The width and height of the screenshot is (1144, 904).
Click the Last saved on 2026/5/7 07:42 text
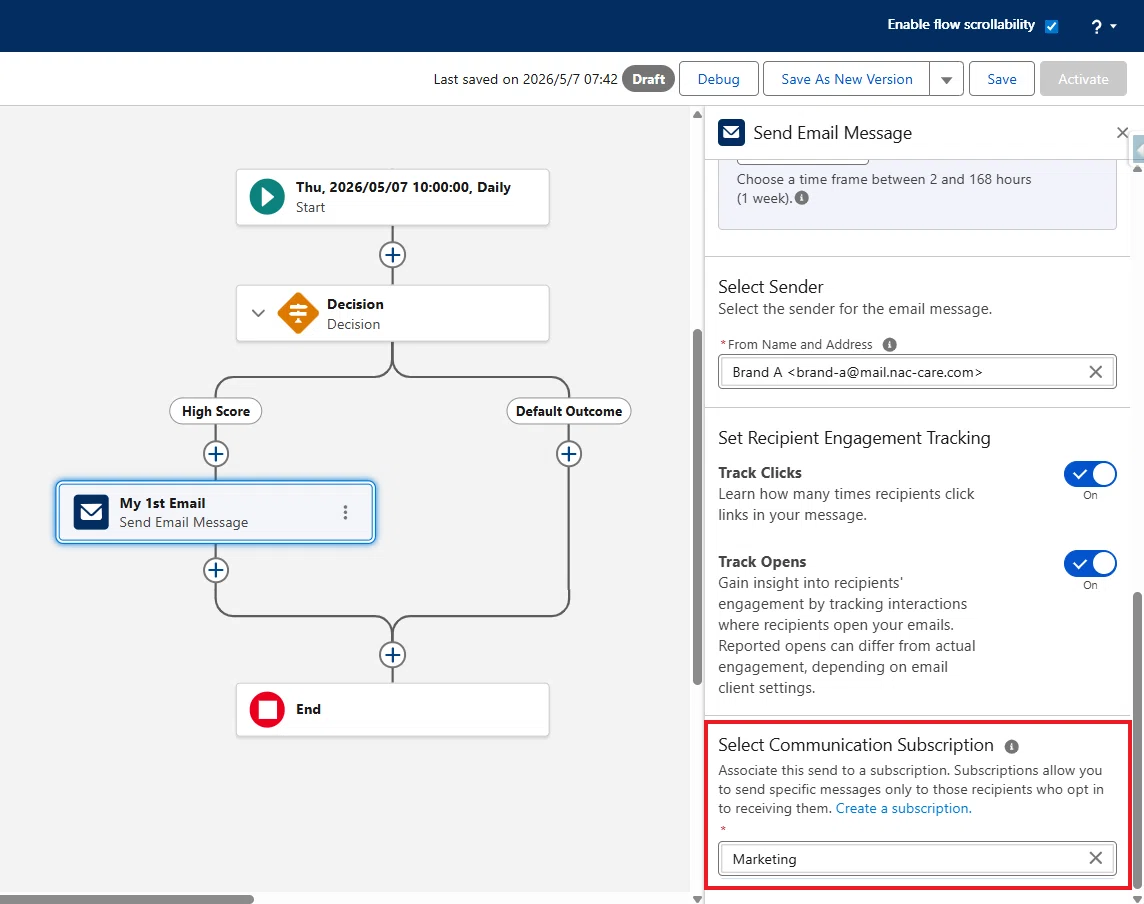pyautogui.click(x=525, y=79)
